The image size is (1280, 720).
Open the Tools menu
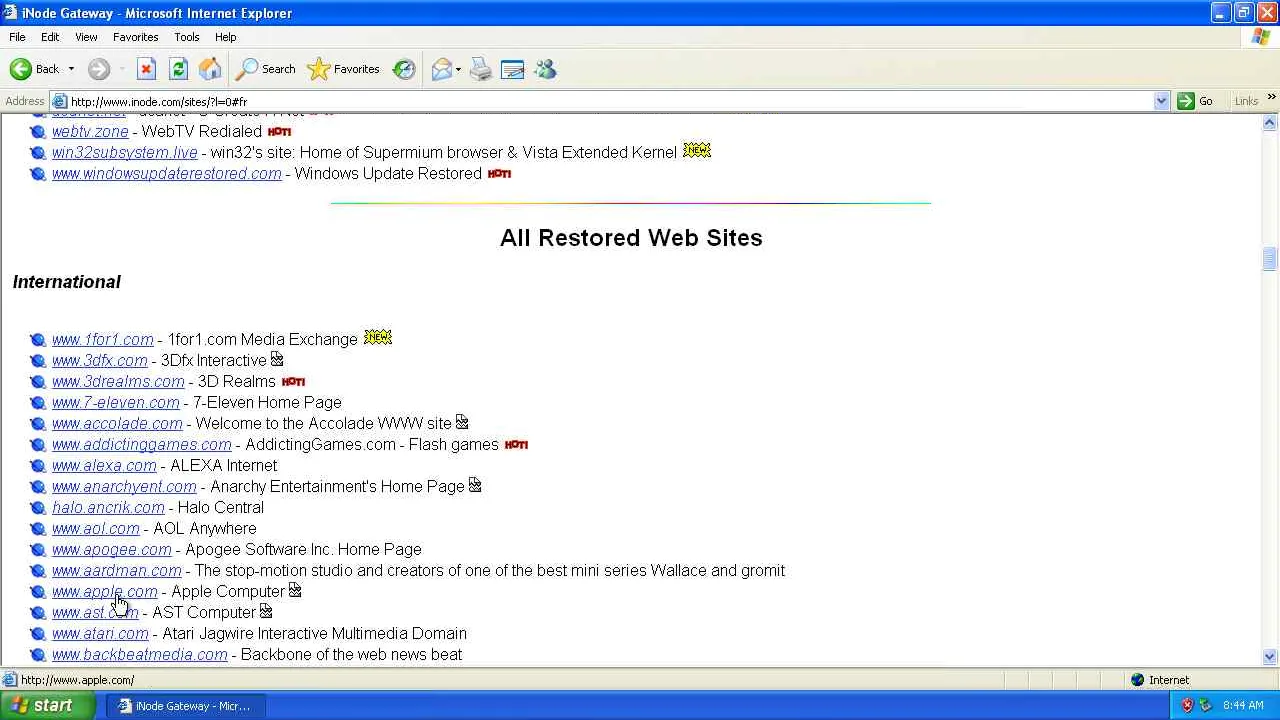[187, 37]
